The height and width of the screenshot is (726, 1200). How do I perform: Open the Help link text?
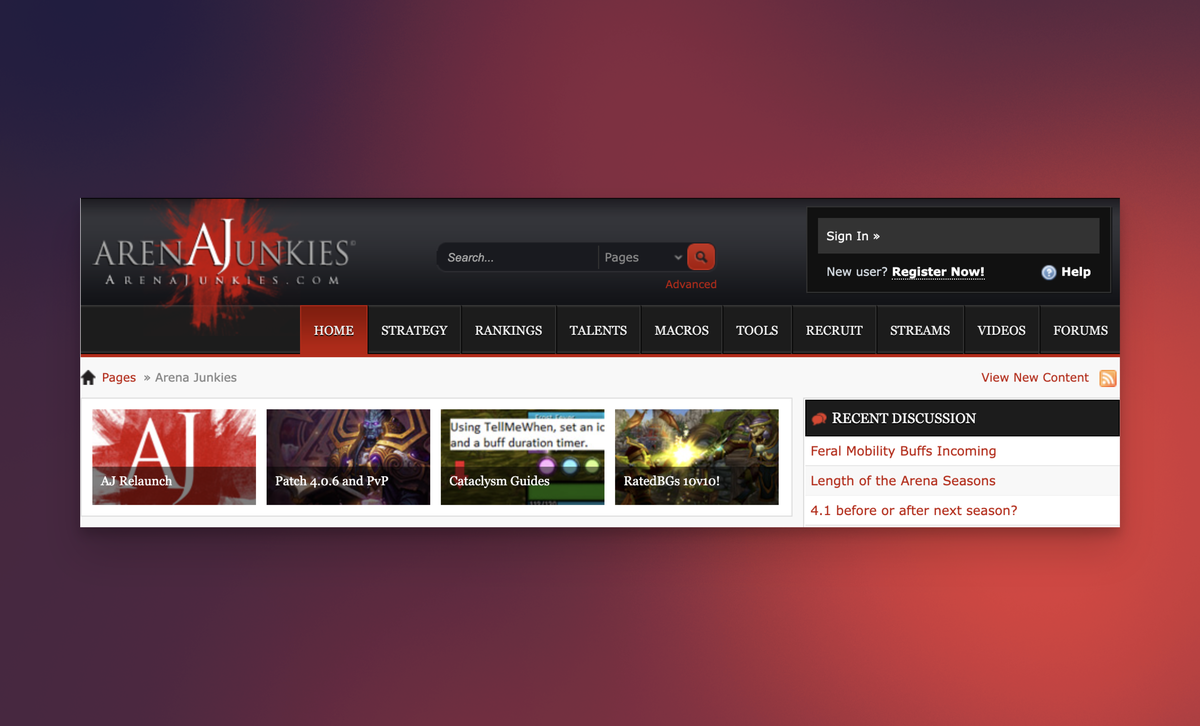coord(1076,272)
